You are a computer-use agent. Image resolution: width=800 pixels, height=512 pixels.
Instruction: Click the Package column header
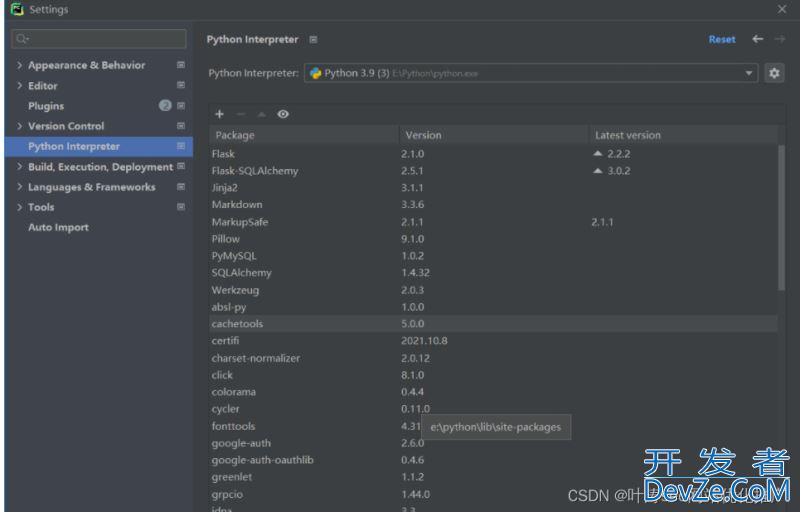point(304,135)
